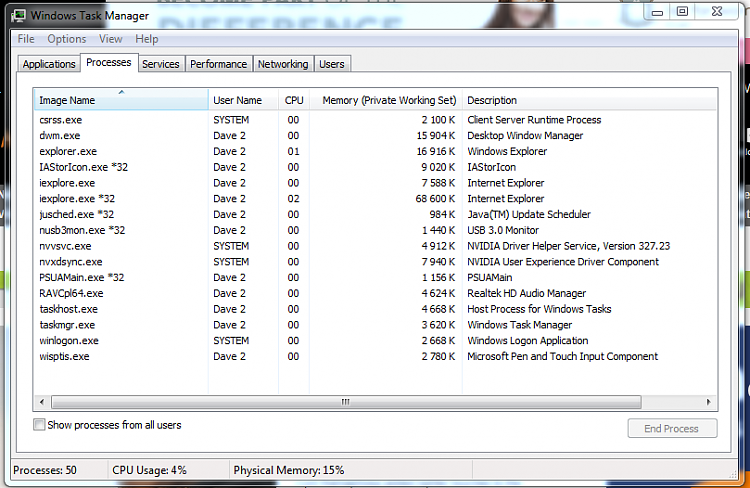Viewport: 750px width, 488px height.
Task: Click the 68 600 K memory value
Action: click(x=435, y=199)
